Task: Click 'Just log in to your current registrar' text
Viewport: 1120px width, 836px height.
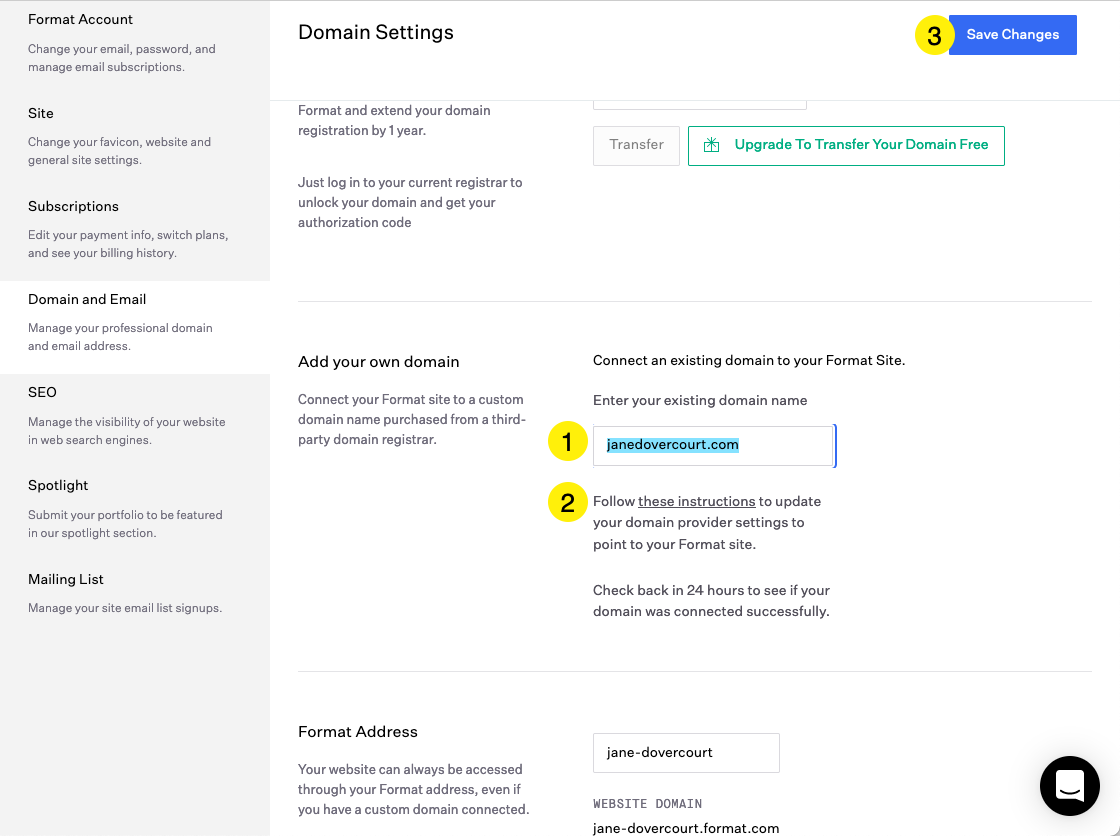Action: (410, 202)
